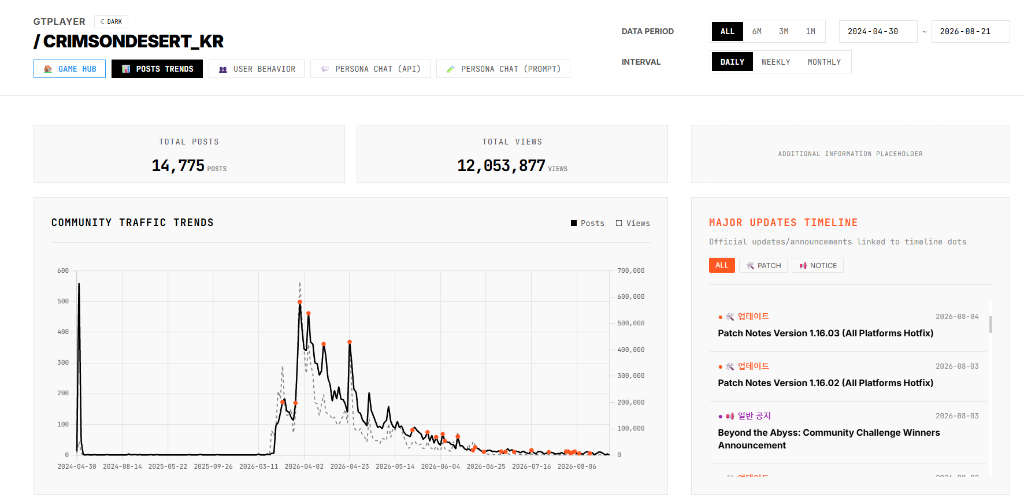Open PERSONA CHAT (PROMPT) tab
Viewport: 1024px width, 498px height.
(504, 69)
